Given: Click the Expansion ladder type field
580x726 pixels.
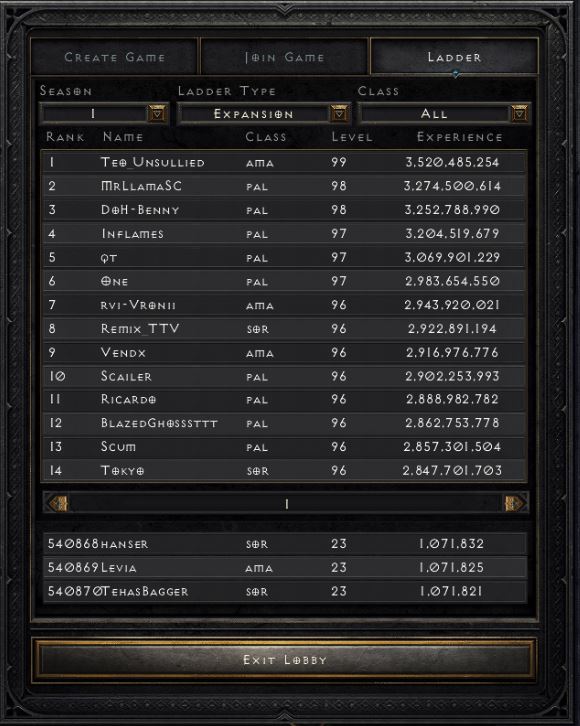Looking at the screenshot, I should [254, 113].
